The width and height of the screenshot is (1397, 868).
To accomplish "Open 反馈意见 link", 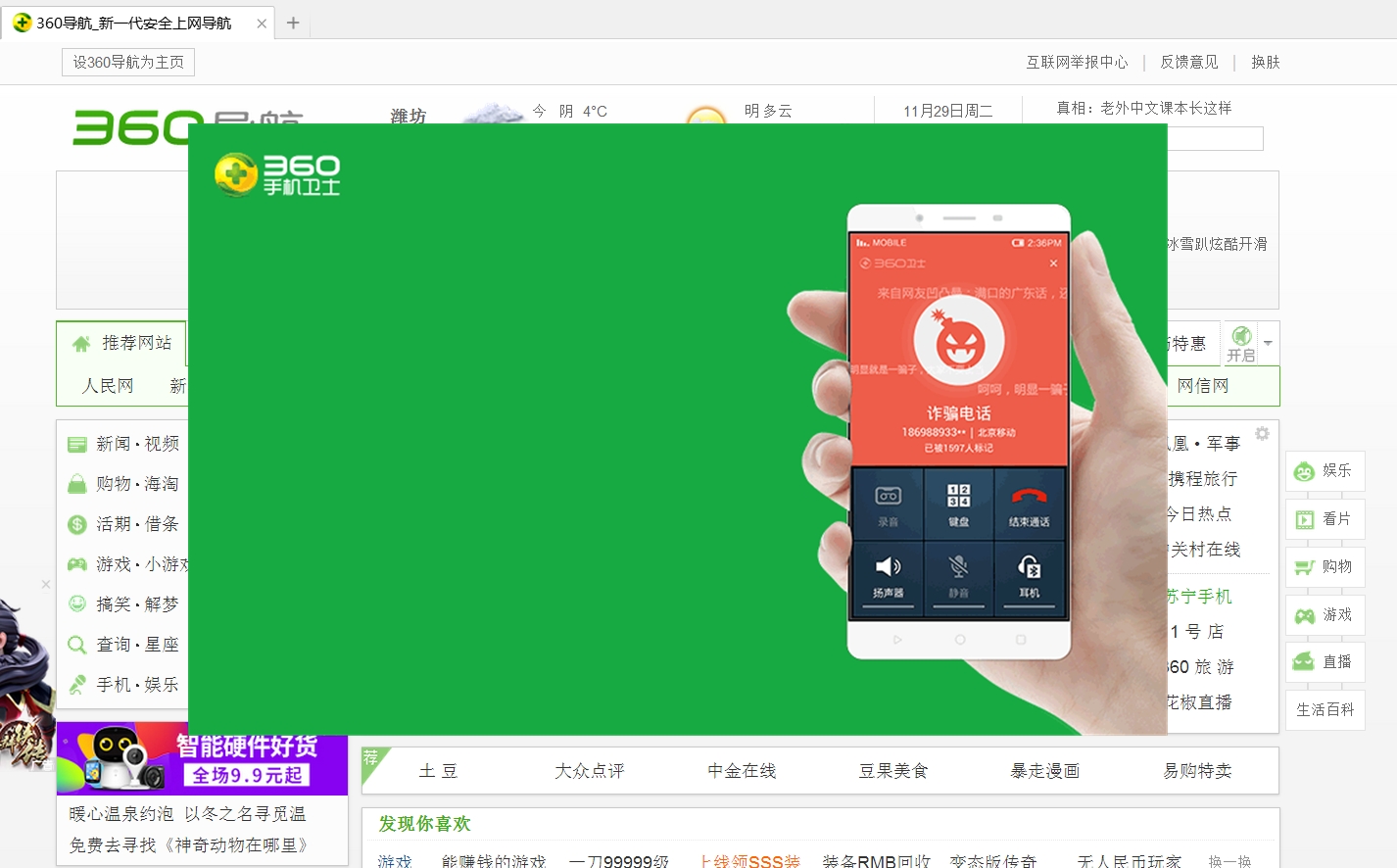I will pyautogui.click(x=1189, y=62).
